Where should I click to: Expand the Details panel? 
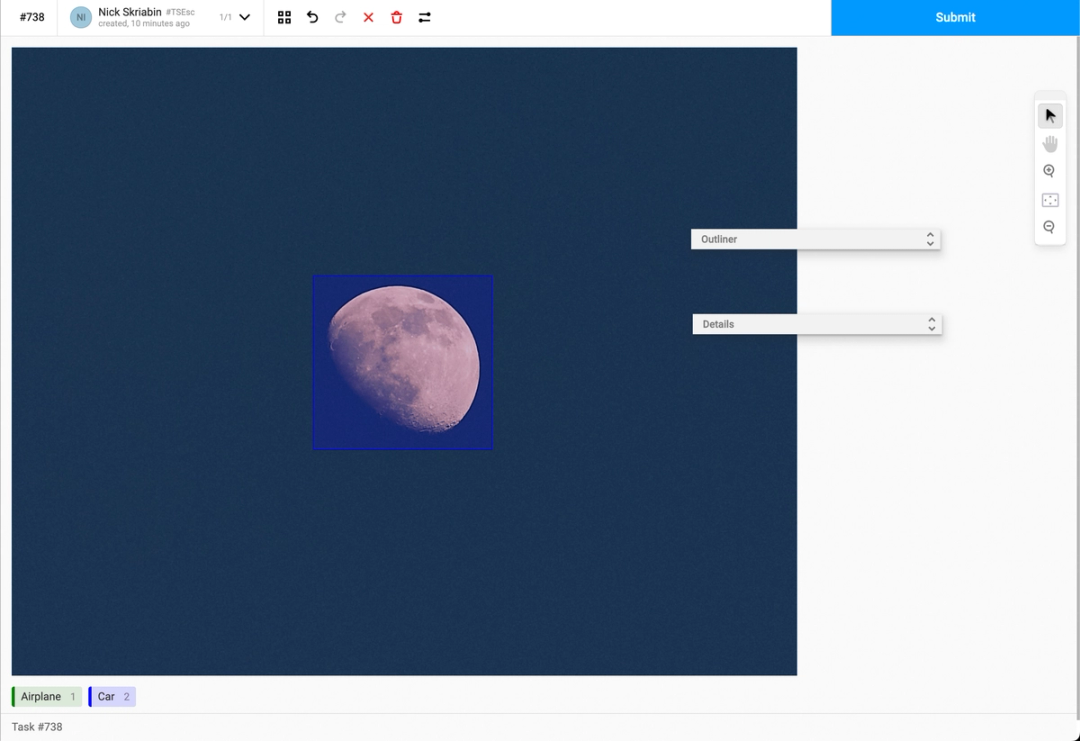pyautogui.click(x=929, y=323)
